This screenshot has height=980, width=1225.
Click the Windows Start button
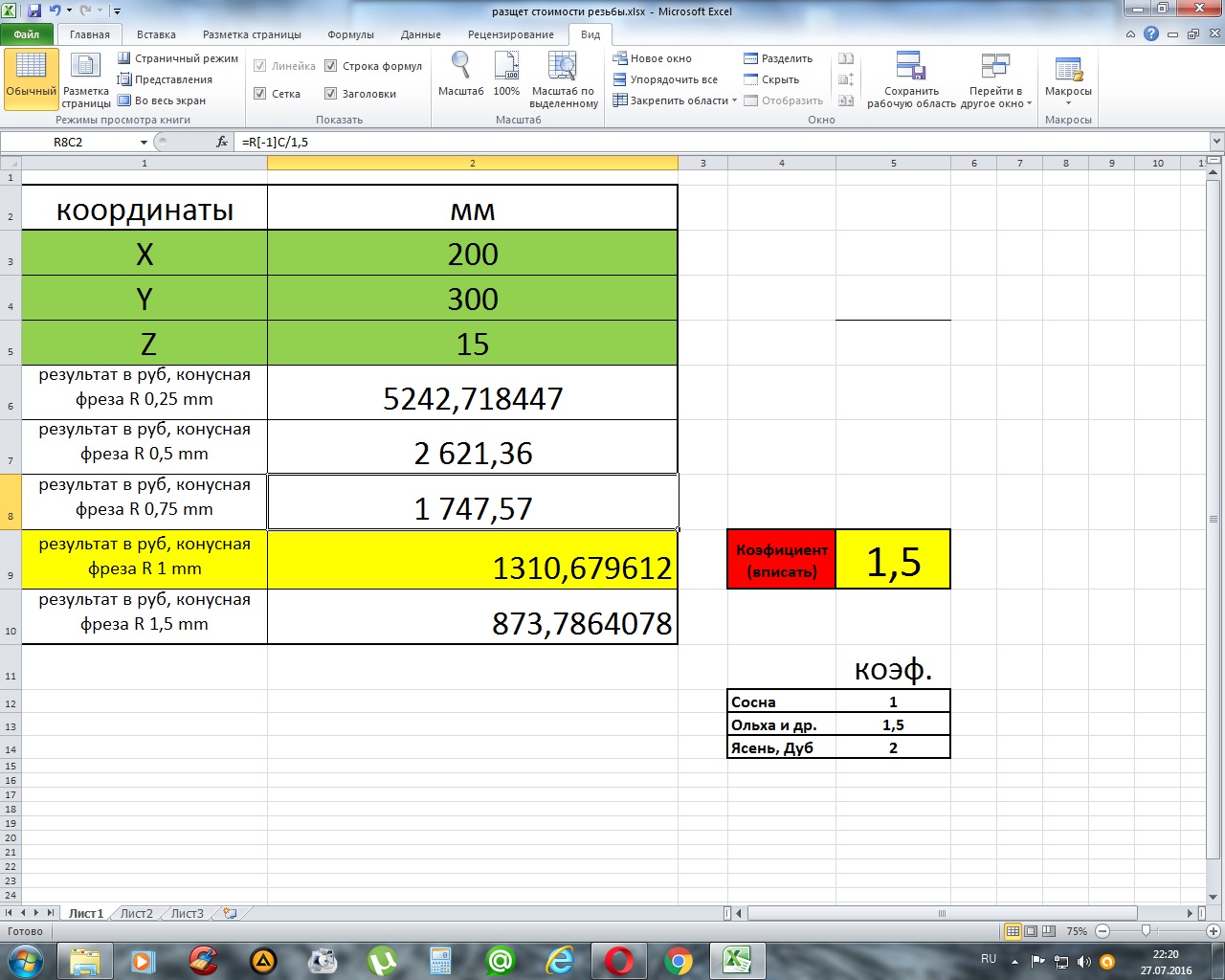26,960
